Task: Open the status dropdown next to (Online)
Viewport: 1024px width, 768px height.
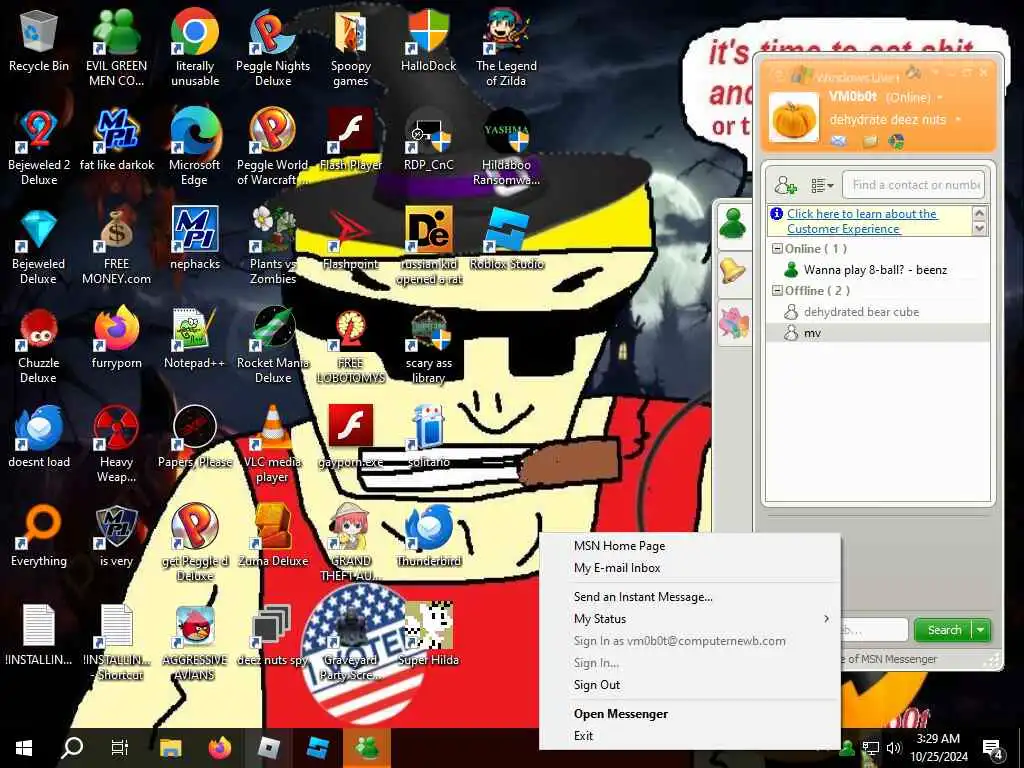Action: [940, 97]
